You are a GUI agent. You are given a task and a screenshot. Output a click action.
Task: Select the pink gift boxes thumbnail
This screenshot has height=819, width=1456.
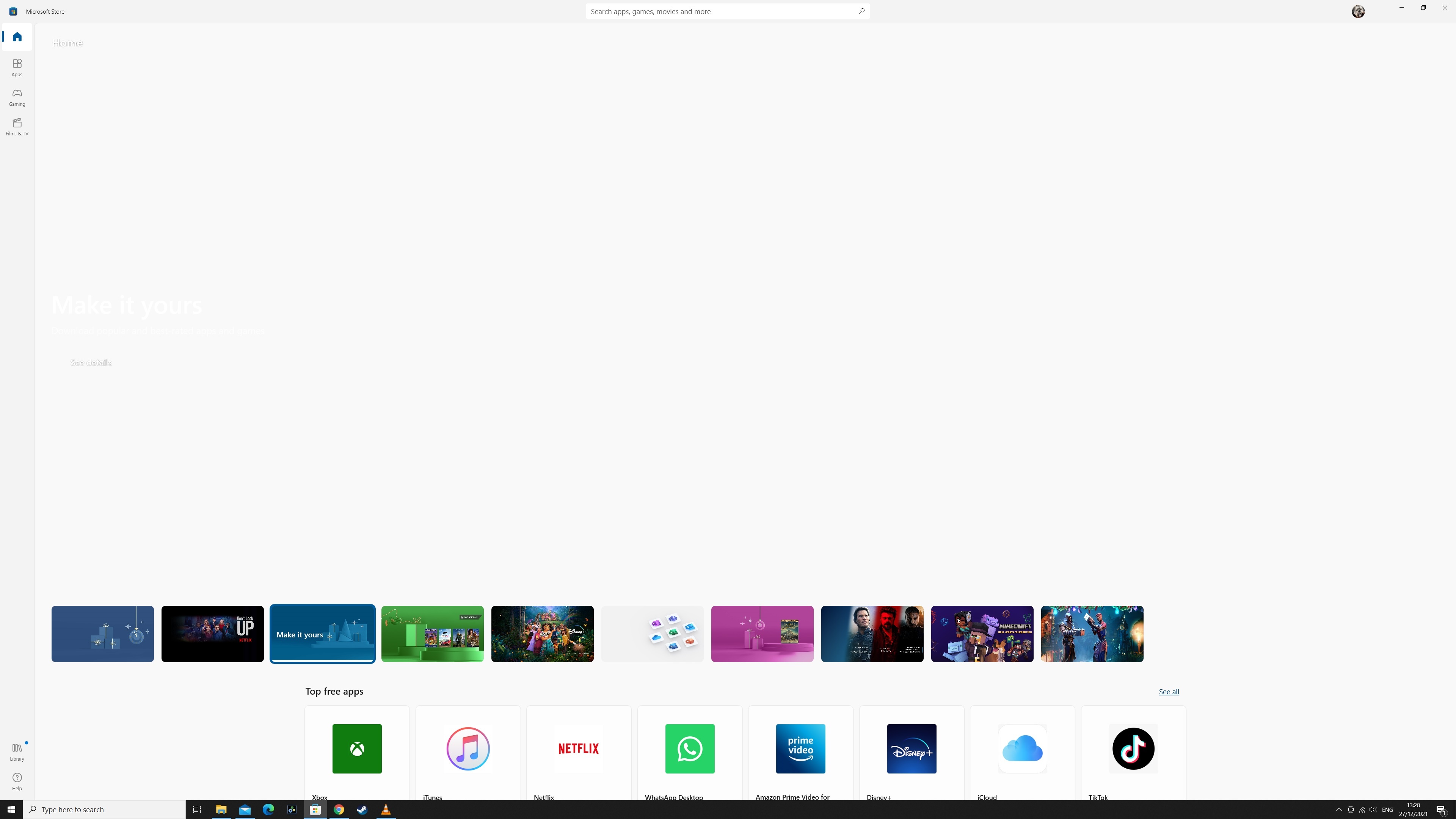pos(762,634)
